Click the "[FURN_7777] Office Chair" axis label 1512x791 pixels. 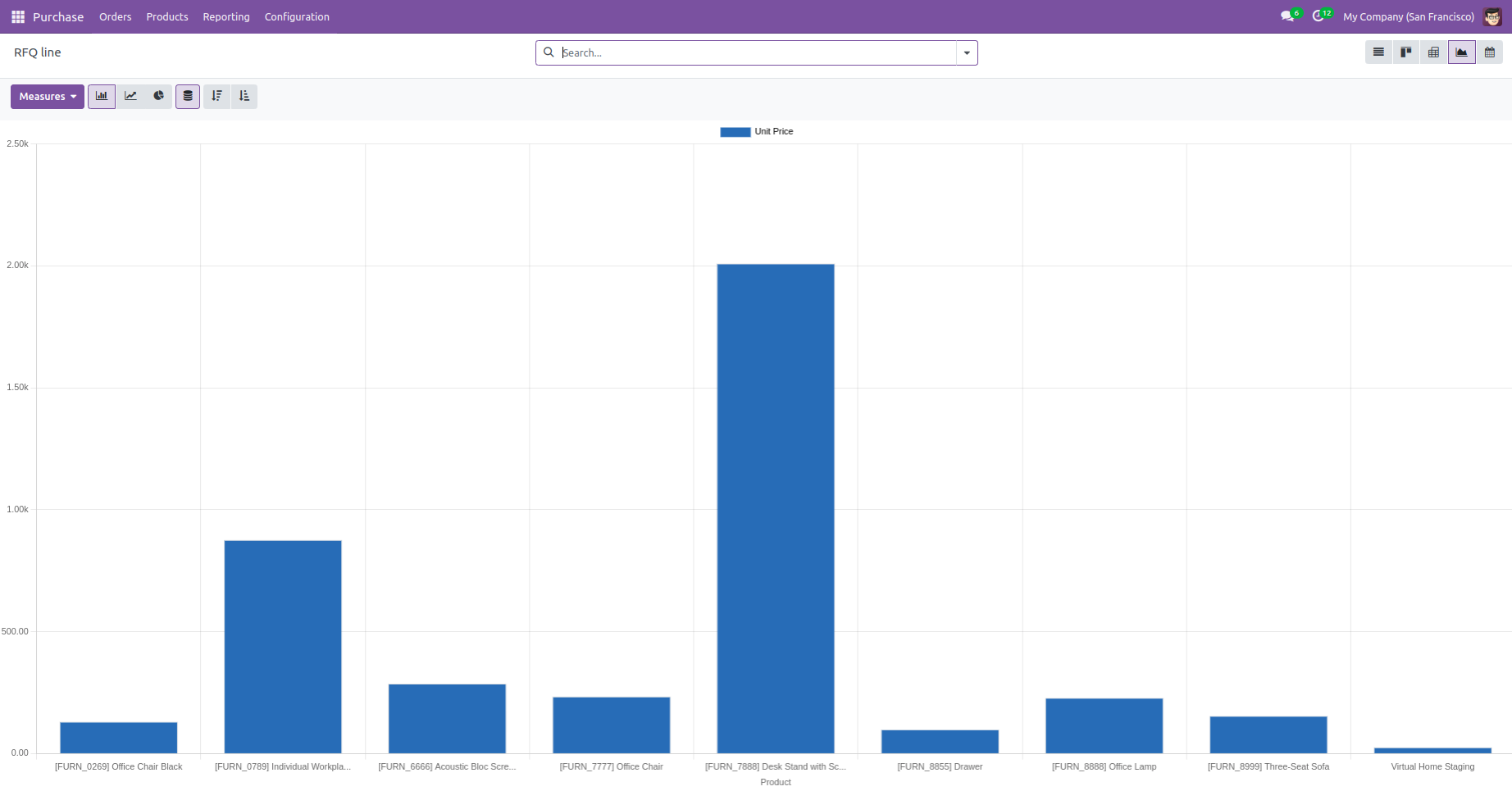coord(612,767)
